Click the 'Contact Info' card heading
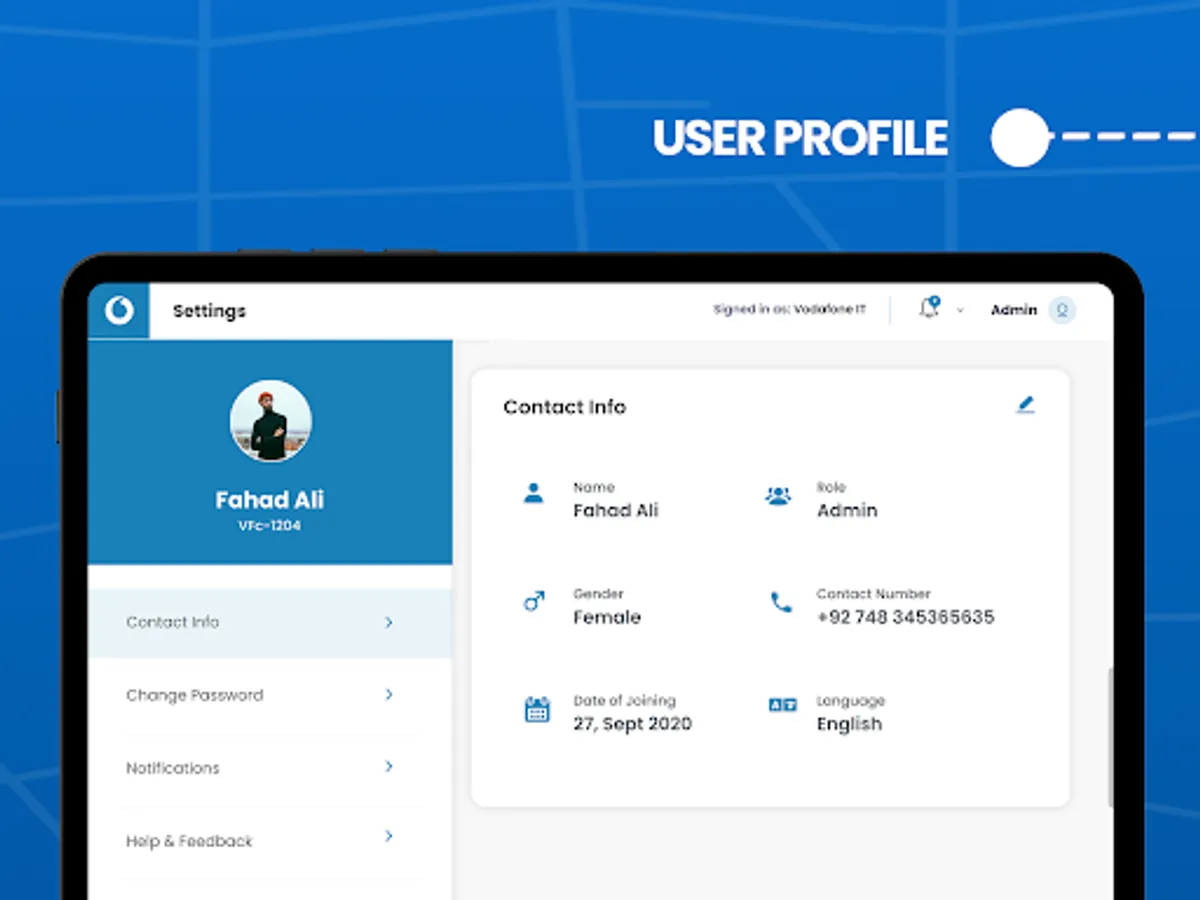 pos(564,407)
